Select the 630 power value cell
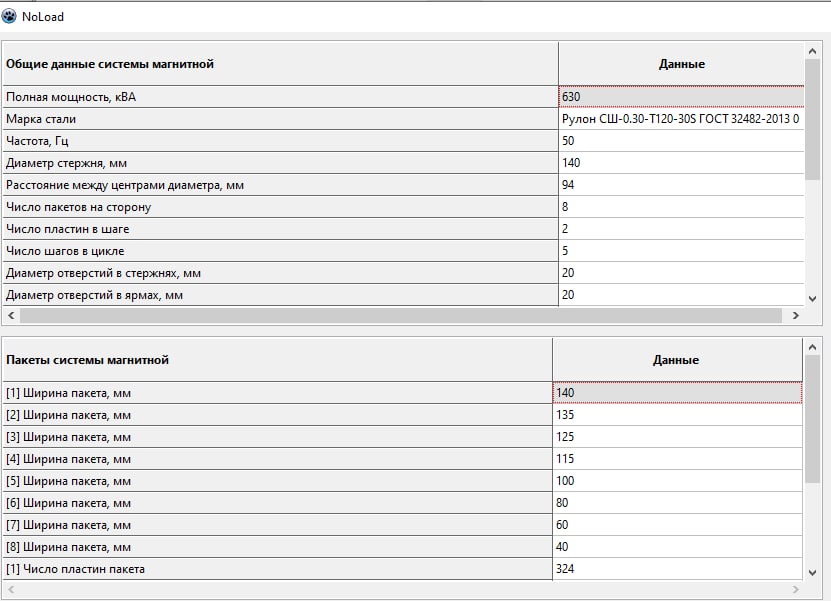The height and width of the screenshot is (601, 831). coord(681,96)
